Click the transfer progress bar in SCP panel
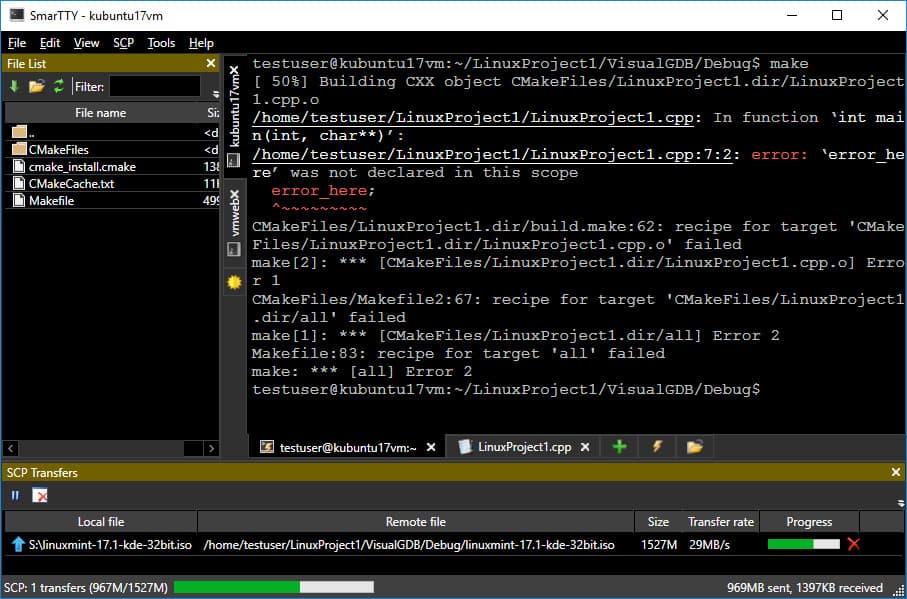This screenshot has width=907, height=599. (x=803, y=544)
